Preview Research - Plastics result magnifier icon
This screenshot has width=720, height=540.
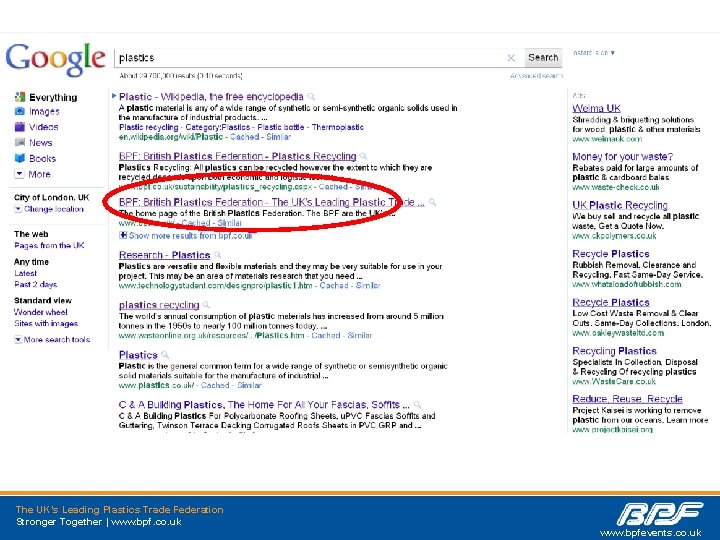(217, 255)
